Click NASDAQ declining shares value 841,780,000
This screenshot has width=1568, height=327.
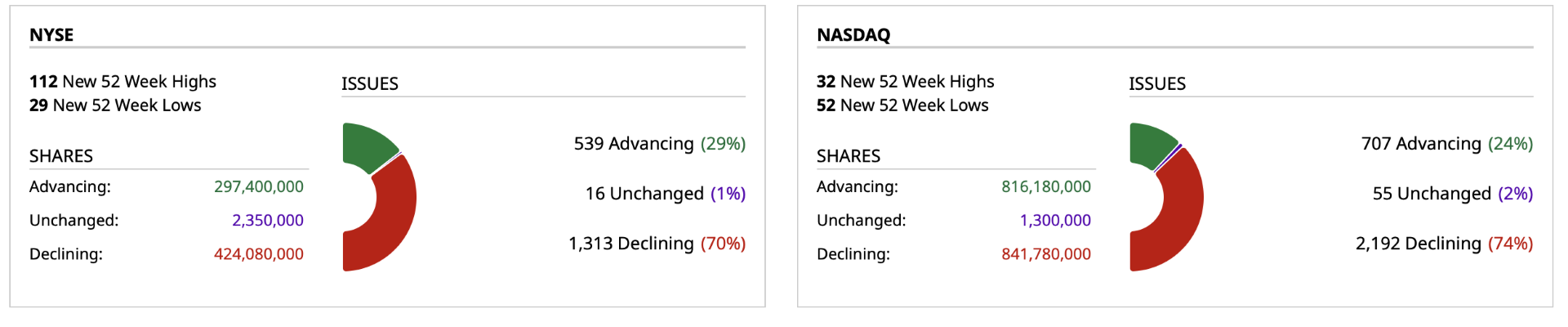[1045, 254]
